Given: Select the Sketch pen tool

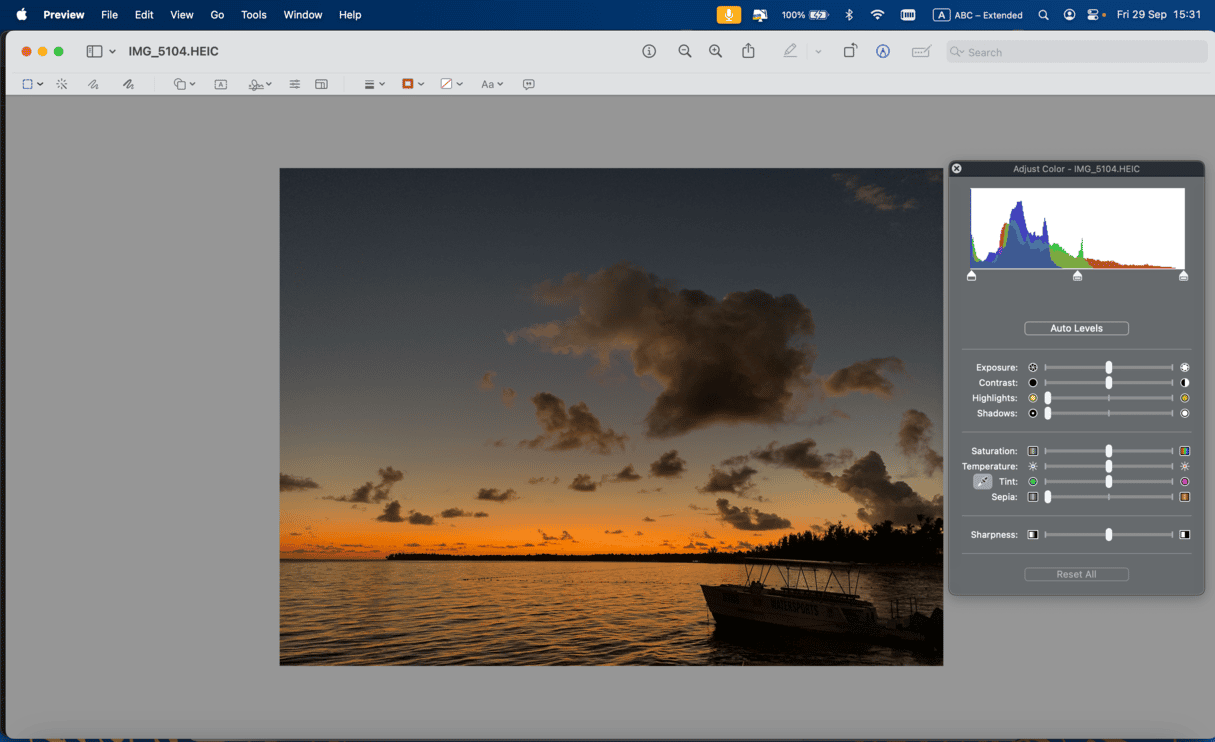Looking at the screenshot, I should [93, 84].
